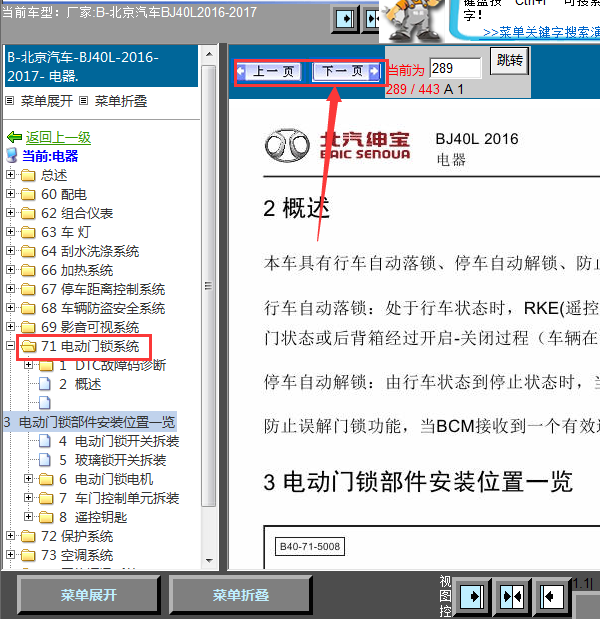Click the 菜单折叠 text link in the sidebar header
The height and width of the screenshot is (619, 600).
point(121,101)
